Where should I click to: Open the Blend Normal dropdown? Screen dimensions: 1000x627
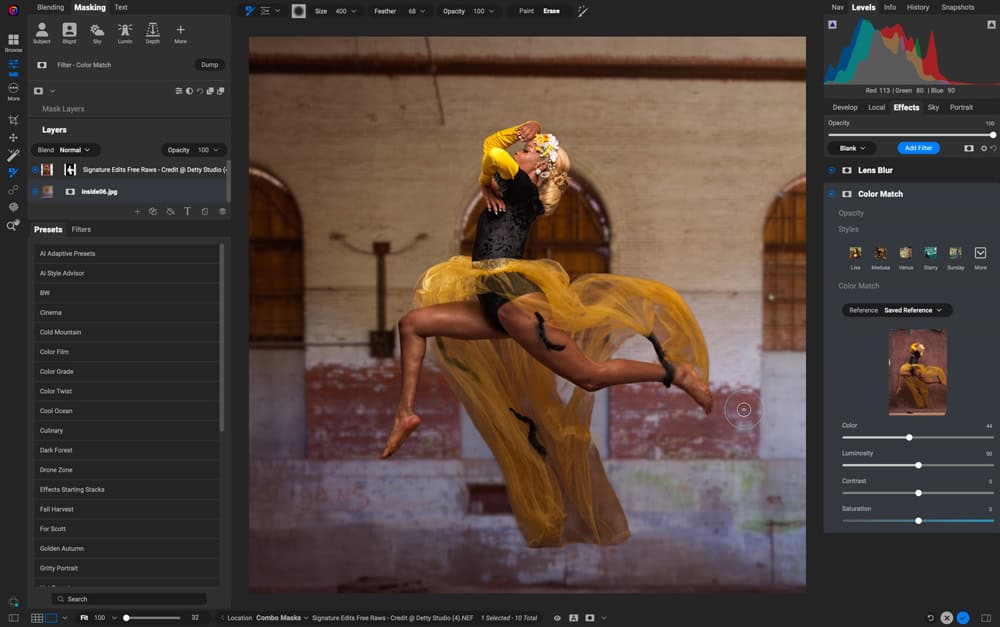coord(69,150)
